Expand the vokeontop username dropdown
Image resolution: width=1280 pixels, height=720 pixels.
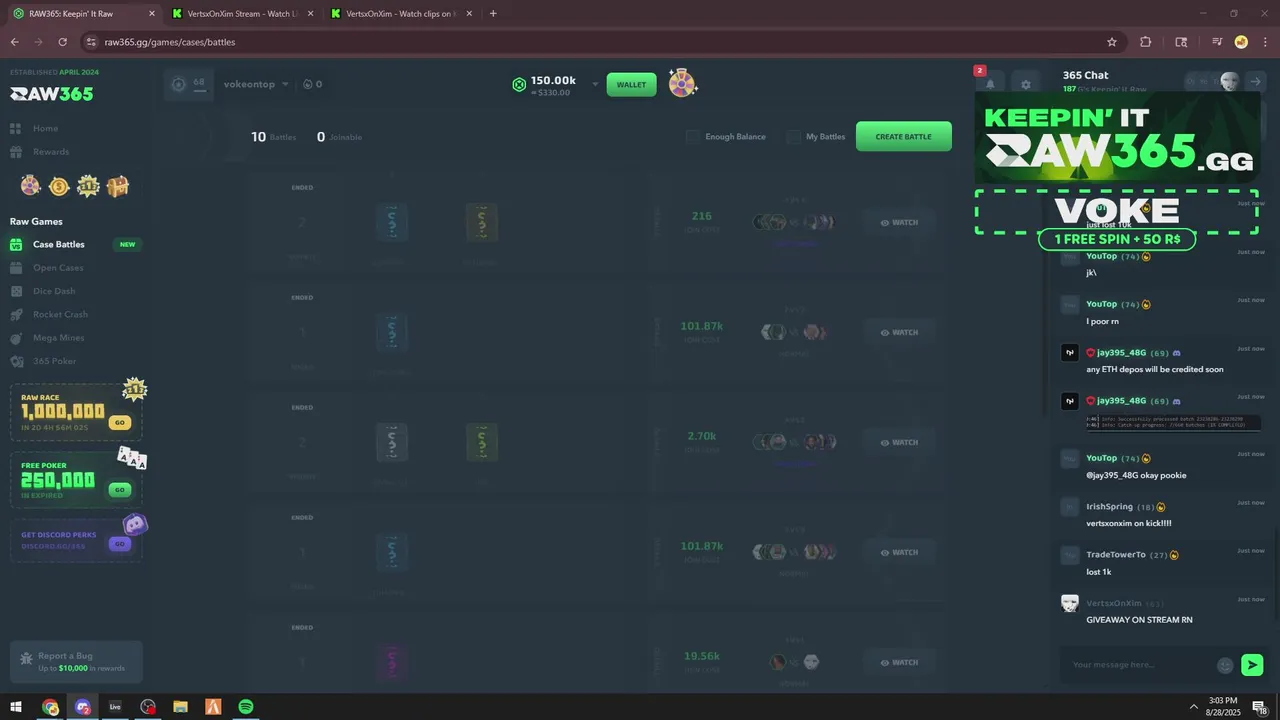(x=256, y=84)
